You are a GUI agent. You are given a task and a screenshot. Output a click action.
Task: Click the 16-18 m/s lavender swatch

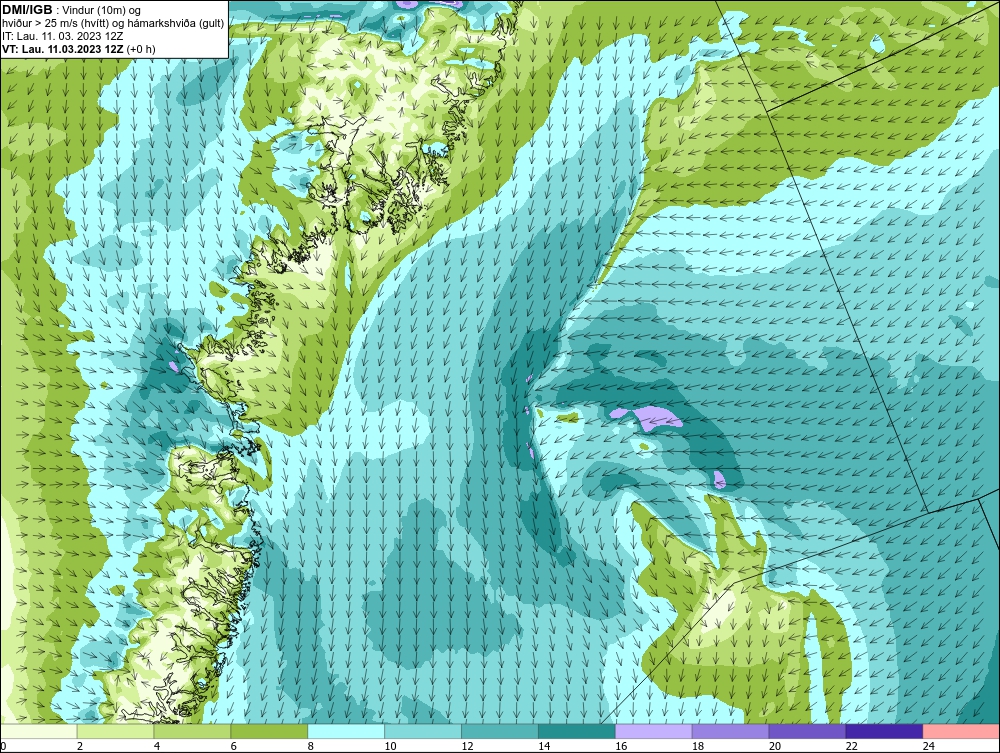pos(654,731)
